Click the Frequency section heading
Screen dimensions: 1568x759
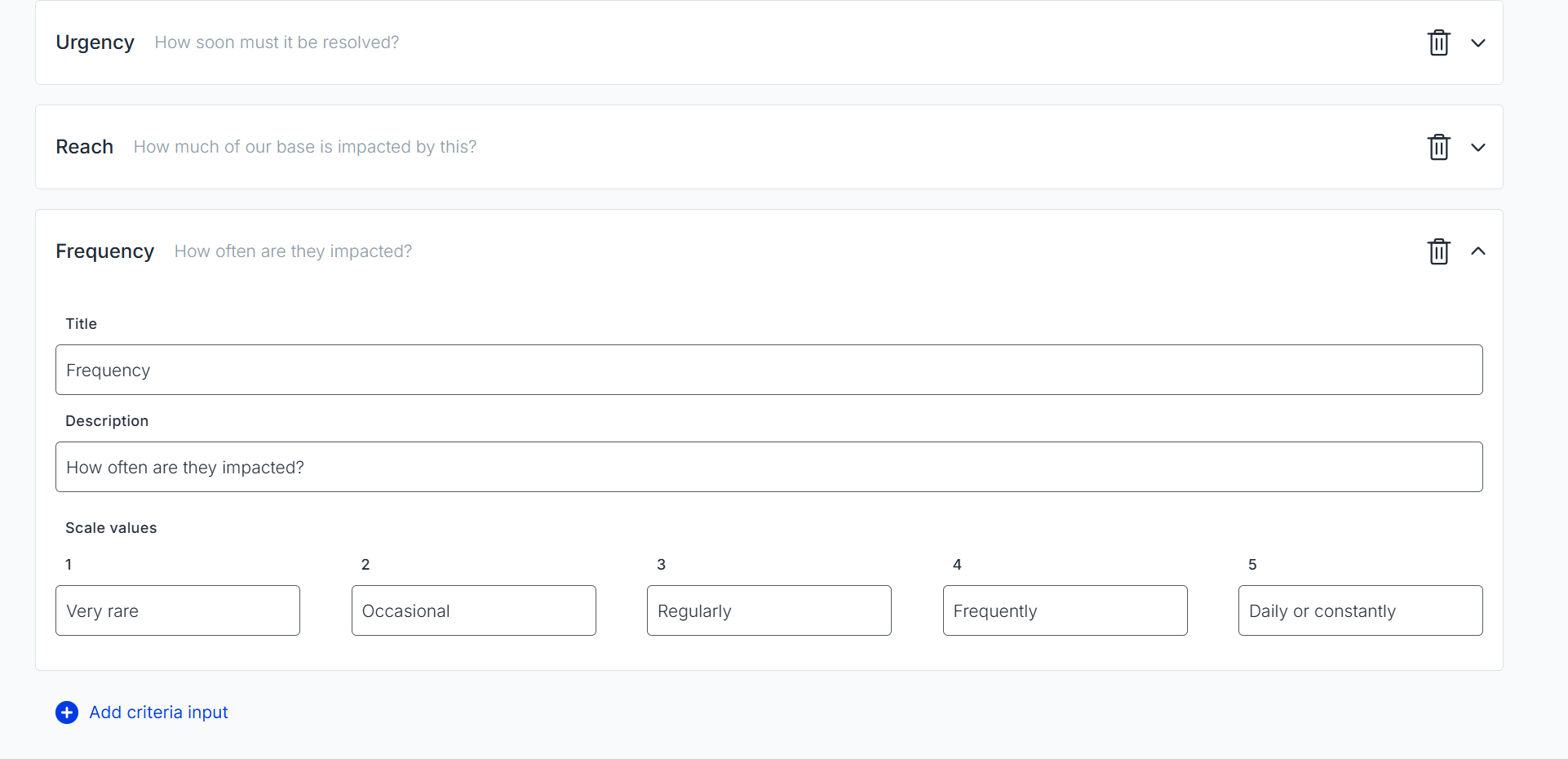(104, 251)
